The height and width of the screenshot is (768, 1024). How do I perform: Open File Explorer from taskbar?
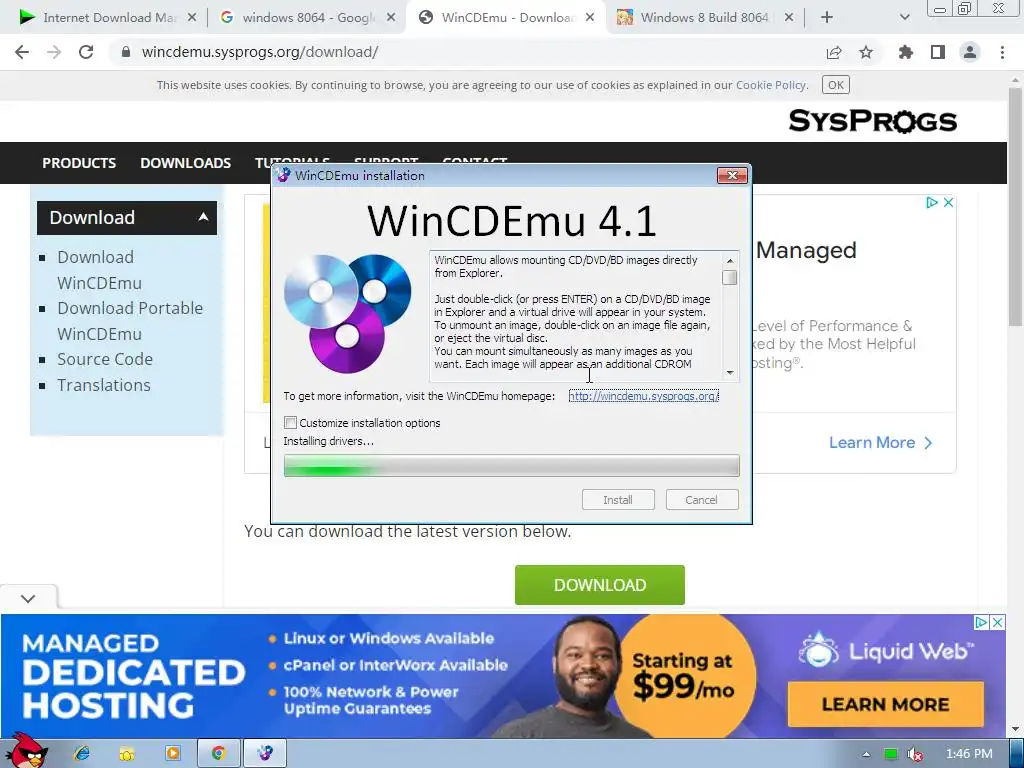click(x=127, y=754)
